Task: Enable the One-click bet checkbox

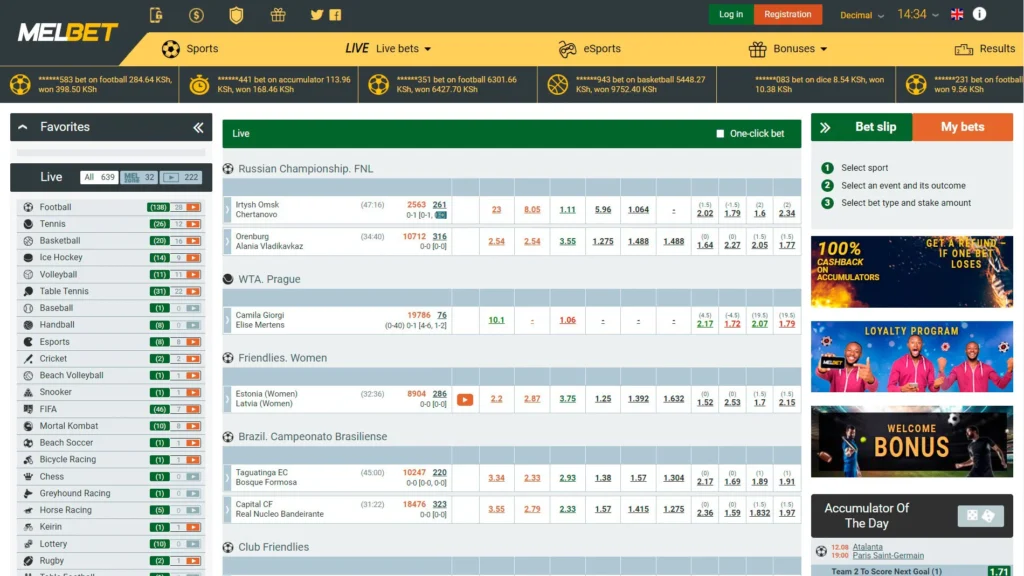Action: pos(720,134)
